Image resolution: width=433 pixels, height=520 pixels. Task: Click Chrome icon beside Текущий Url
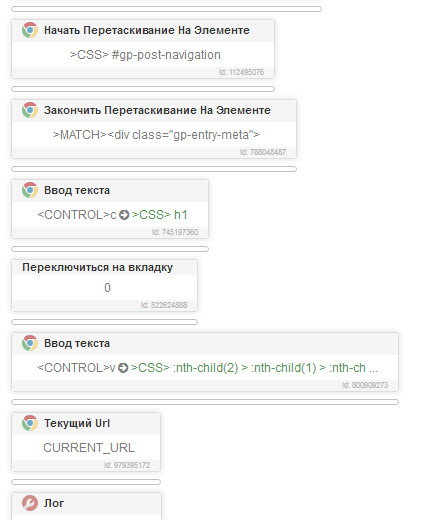pyautogui.click(x=30, y=423)
